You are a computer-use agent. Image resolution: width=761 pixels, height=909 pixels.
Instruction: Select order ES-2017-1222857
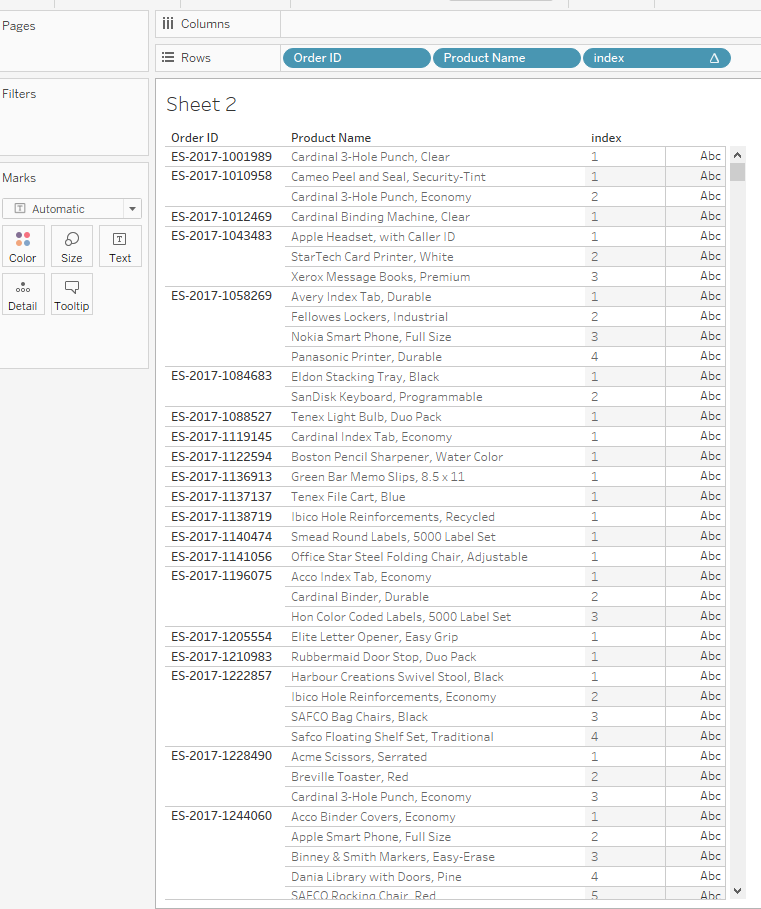click(221, 676)
